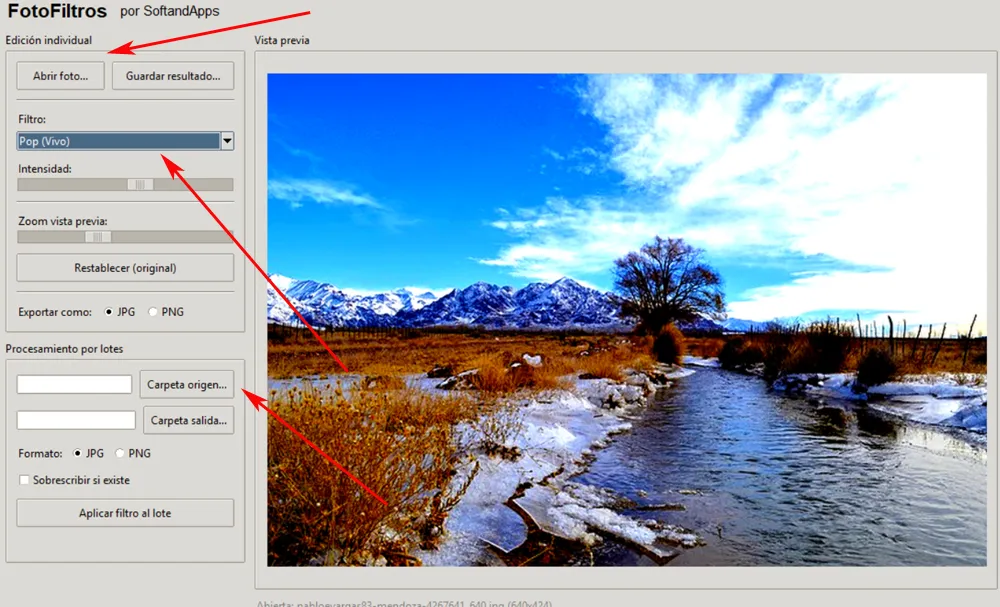Expand the Filtro dropdown arrow
Screen dimensions: 1000x607
227,141
